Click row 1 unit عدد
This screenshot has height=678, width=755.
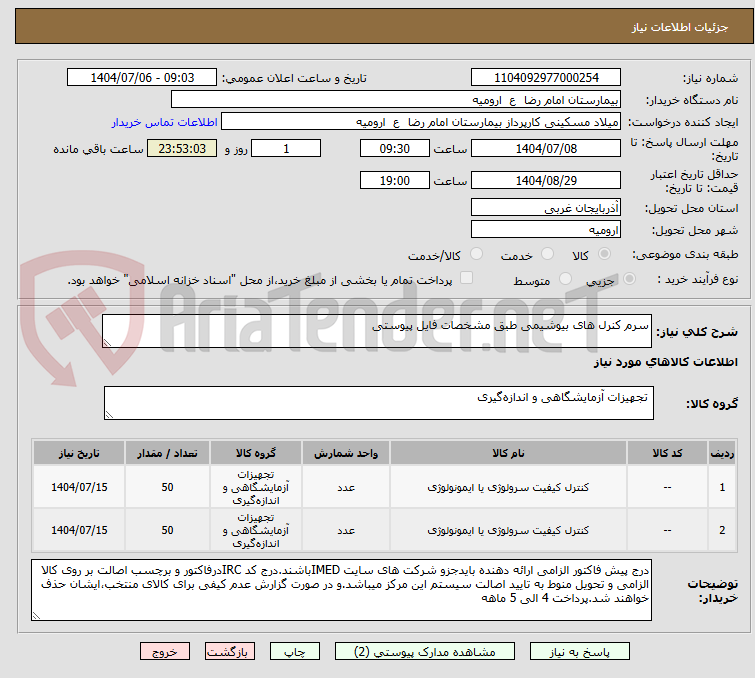point(346,488)
